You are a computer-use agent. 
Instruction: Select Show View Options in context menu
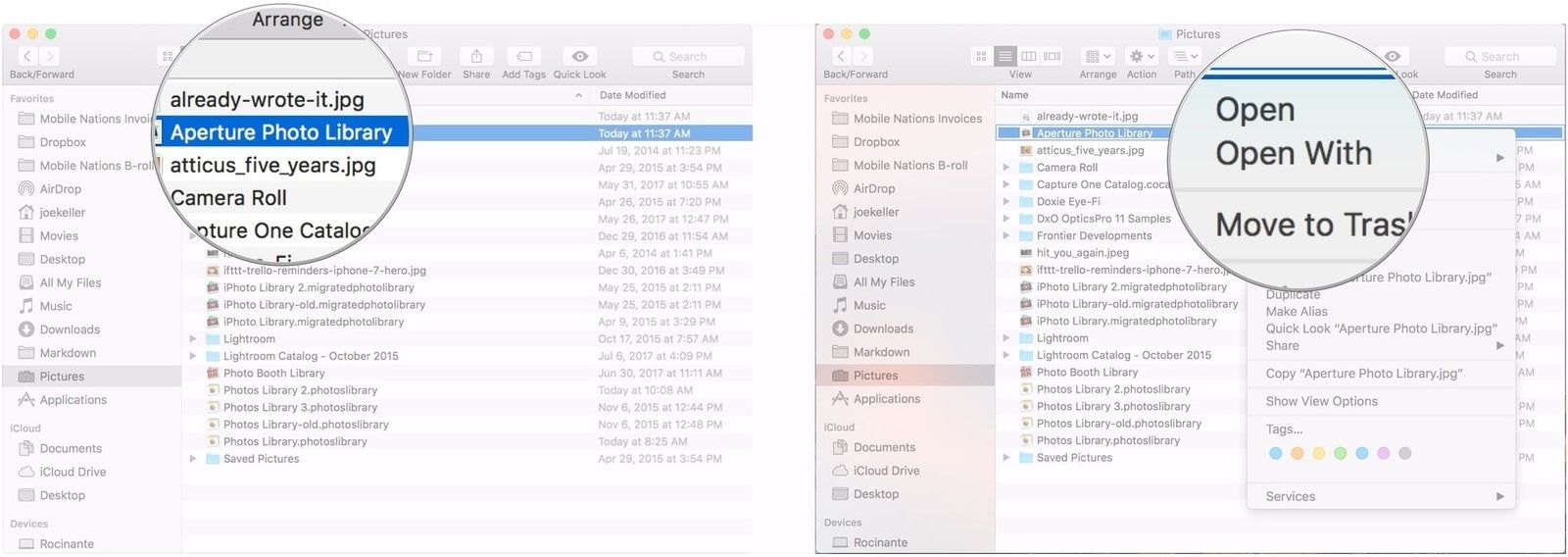1321,401
